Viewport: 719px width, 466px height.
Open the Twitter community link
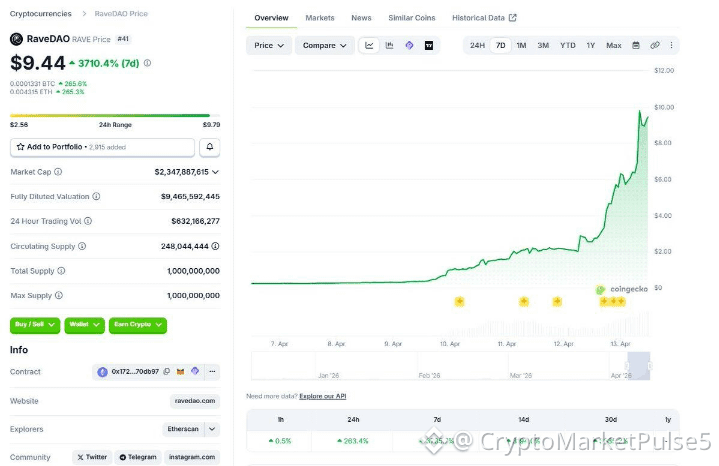click(92, 457)
